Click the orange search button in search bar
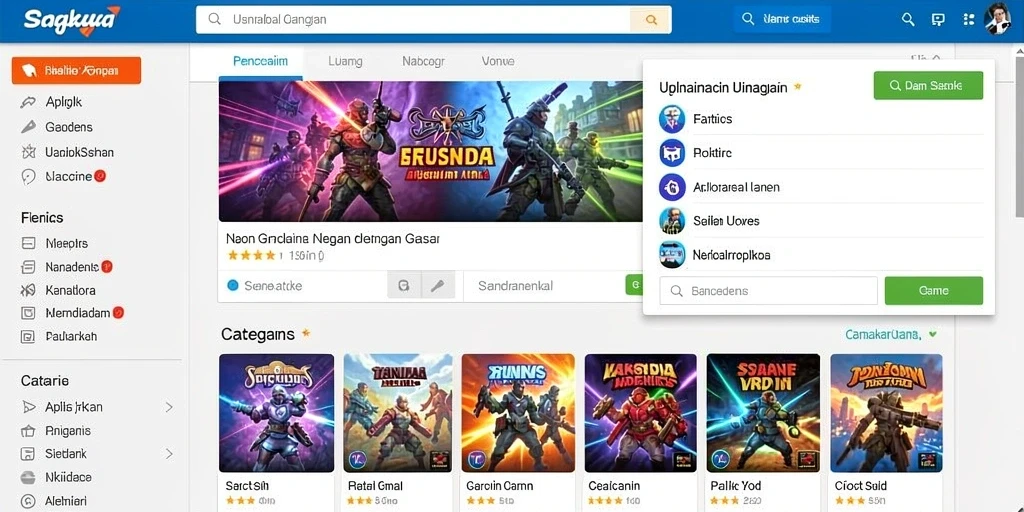 point(650,20)
